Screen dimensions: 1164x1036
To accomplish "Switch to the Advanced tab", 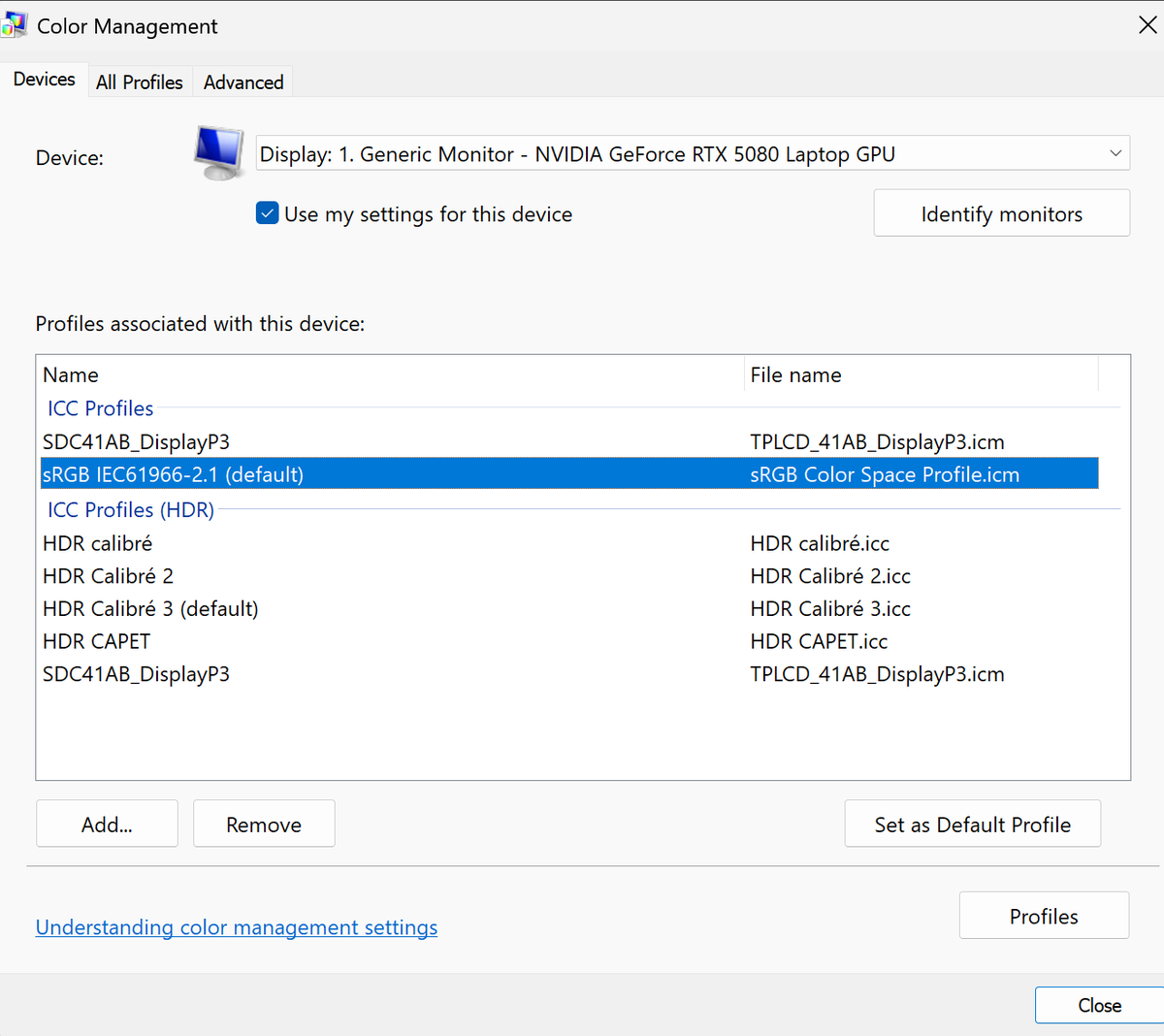I will 243,82.
